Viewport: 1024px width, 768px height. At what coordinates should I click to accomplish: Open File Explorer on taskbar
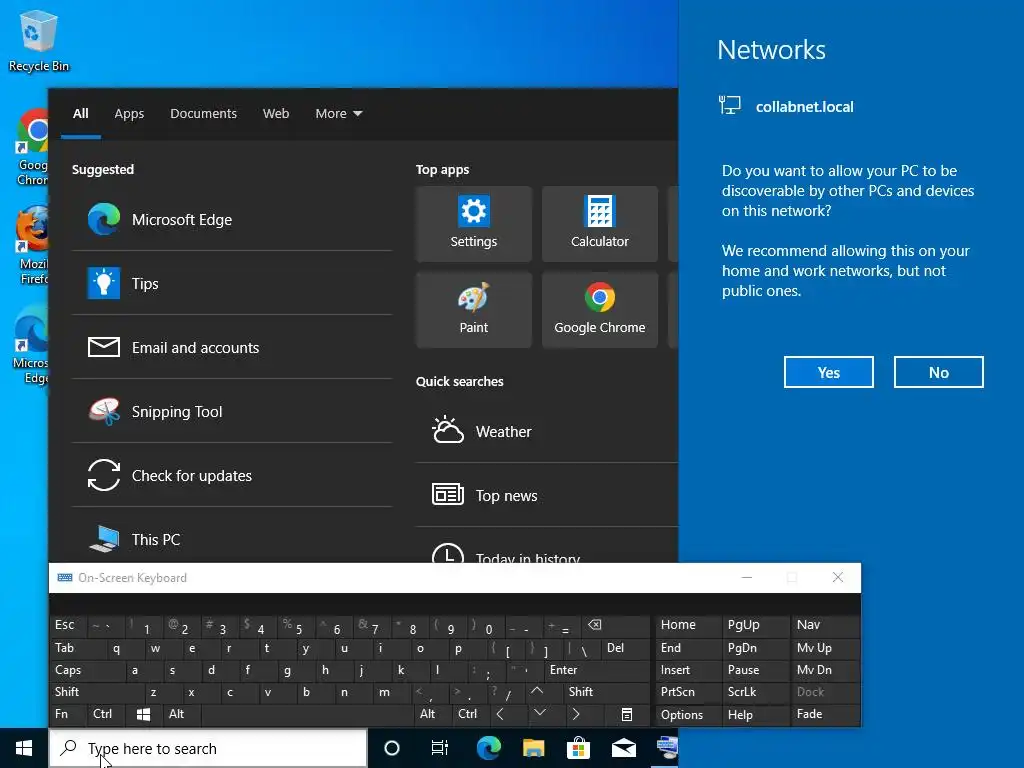(x=534, y=748)
